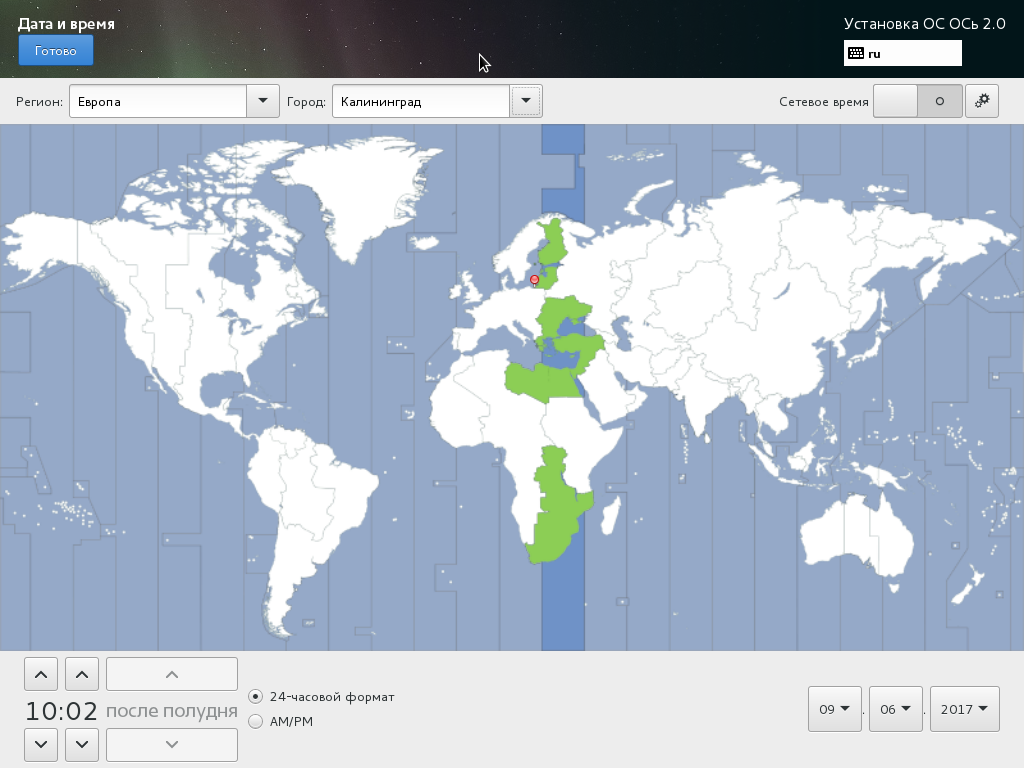Image resolution: width=1024 pixels, height=768 pixels.
Task: Open the day dropdown showing 09
Action: tap(835, 709)
